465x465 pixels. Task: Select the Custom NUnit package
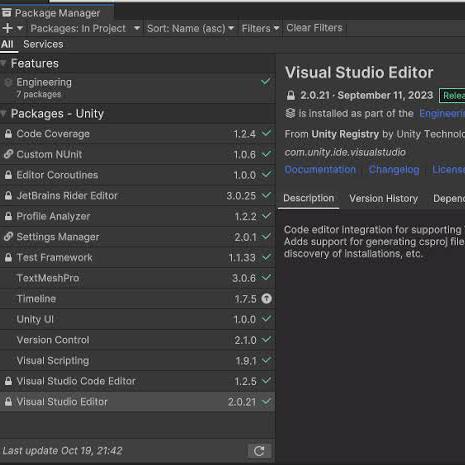point(137,154)
